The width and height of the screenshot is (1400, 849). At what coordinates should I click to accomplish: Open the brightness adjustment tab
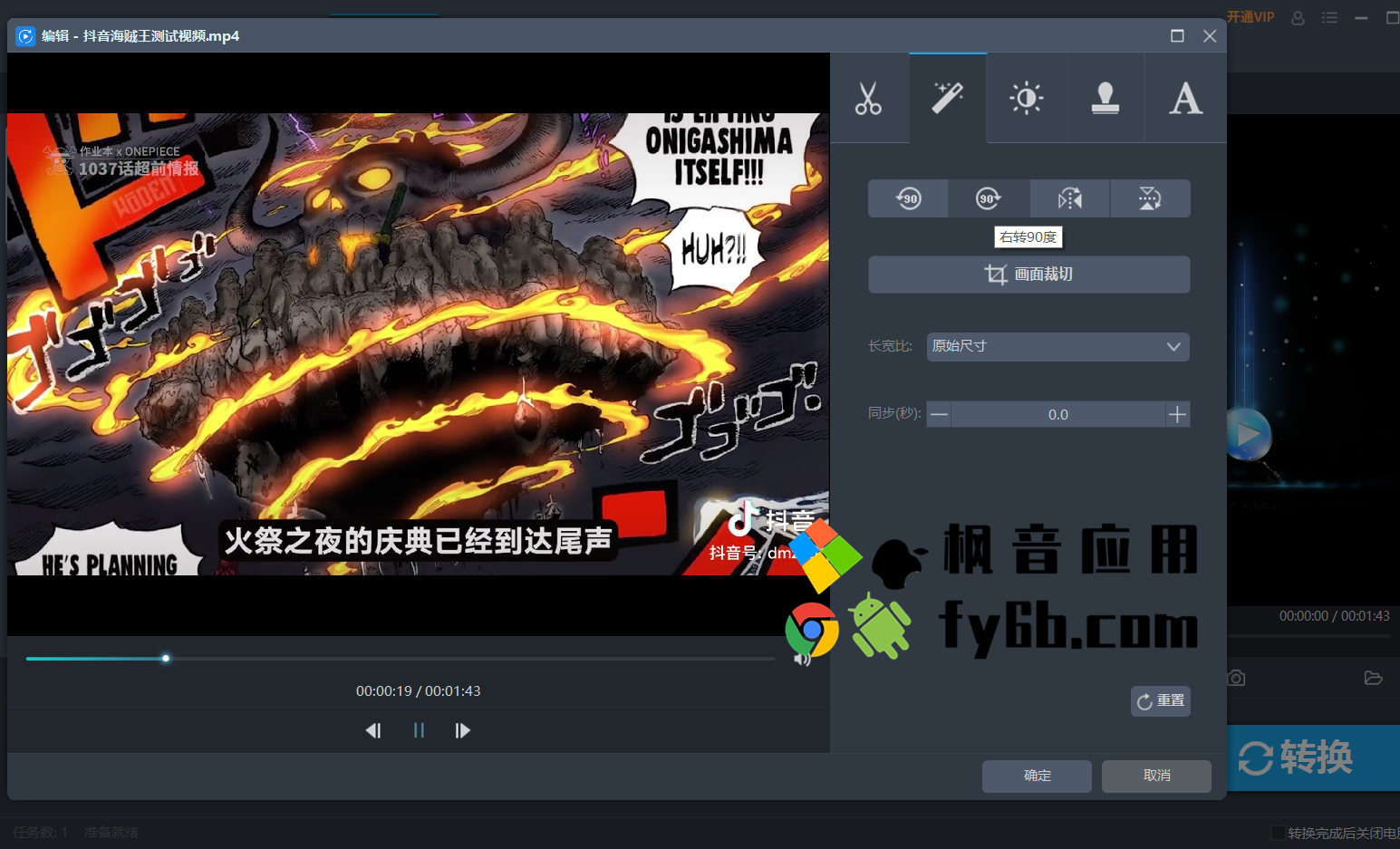1027,98
